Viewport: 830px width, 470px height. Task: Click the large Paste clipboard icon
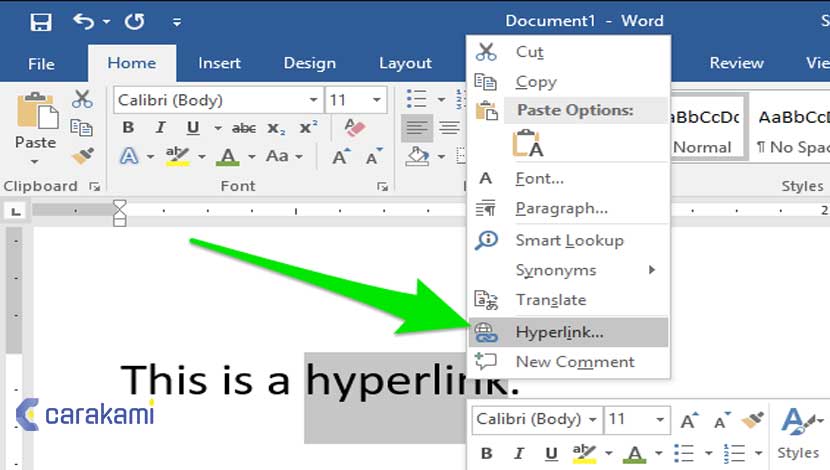point(37,111)
